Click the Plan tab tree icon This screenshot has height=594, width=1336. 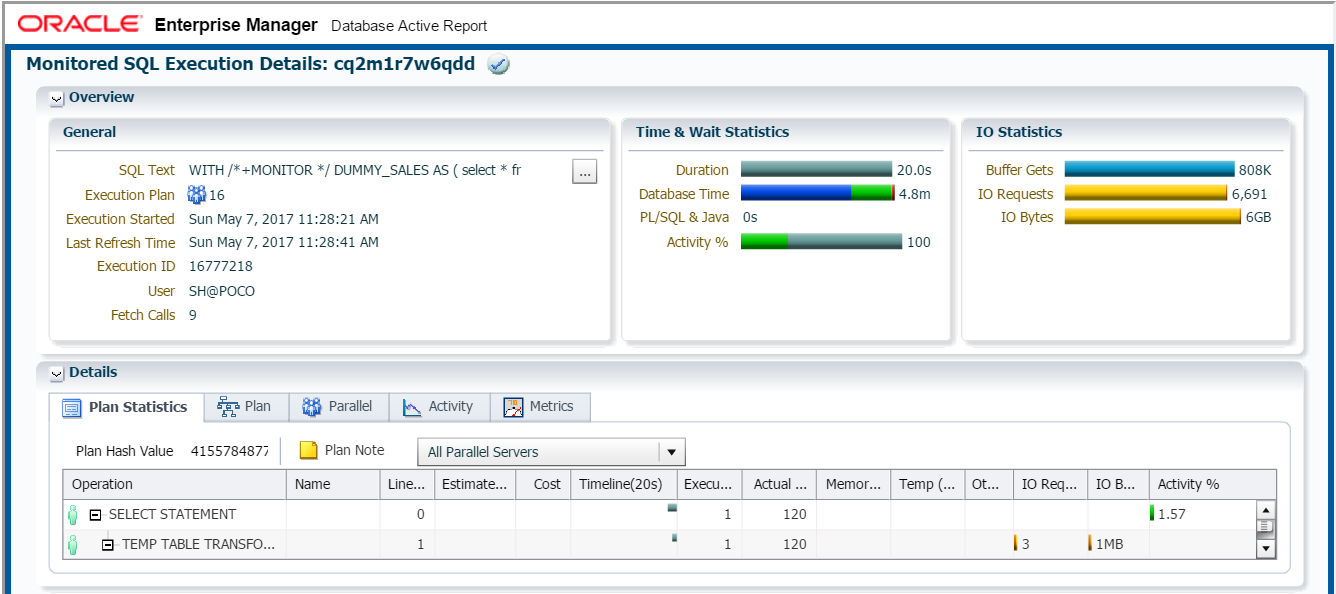[x=228, y=407]
